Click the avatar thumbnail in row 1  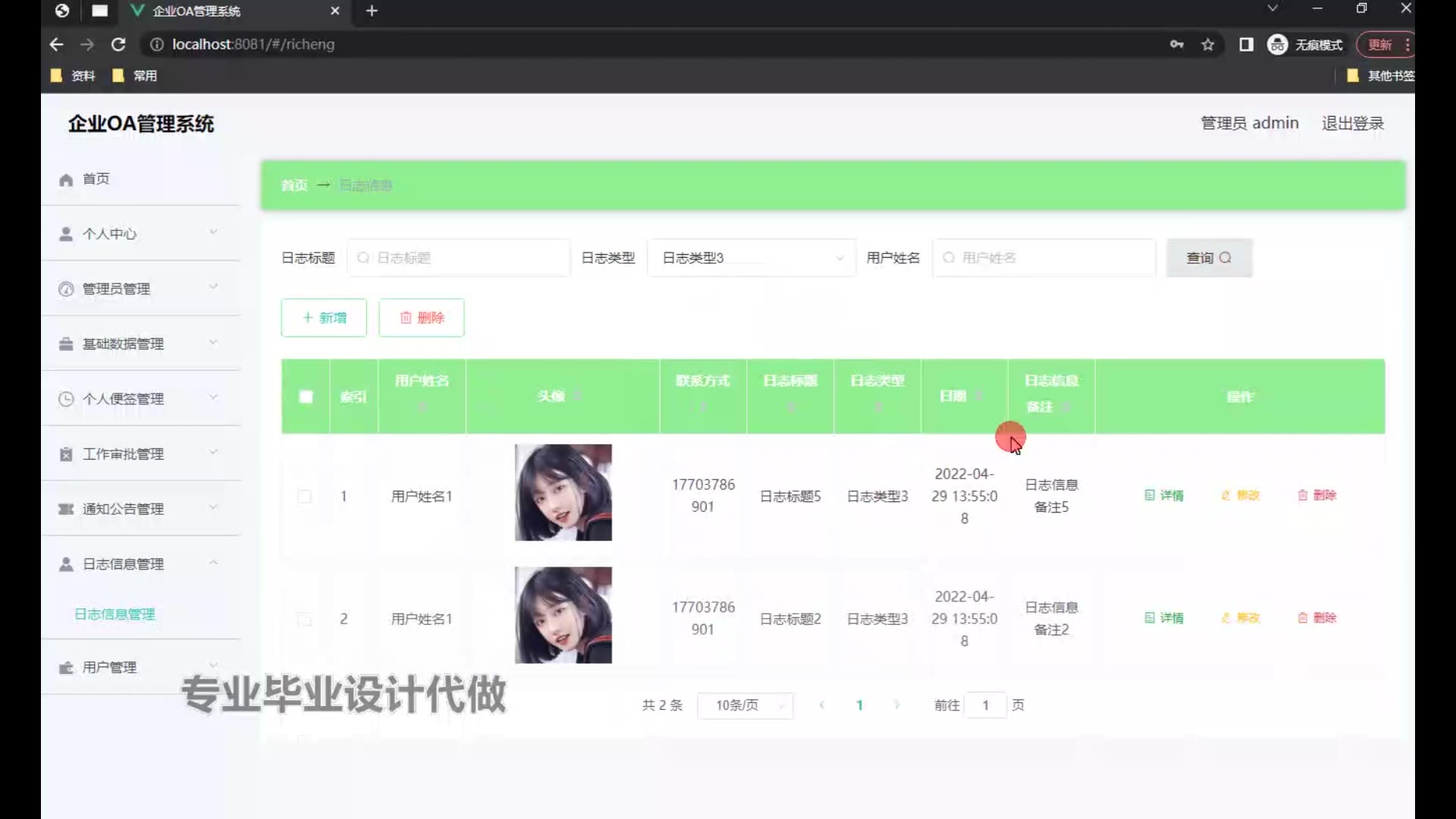(563, 493)
